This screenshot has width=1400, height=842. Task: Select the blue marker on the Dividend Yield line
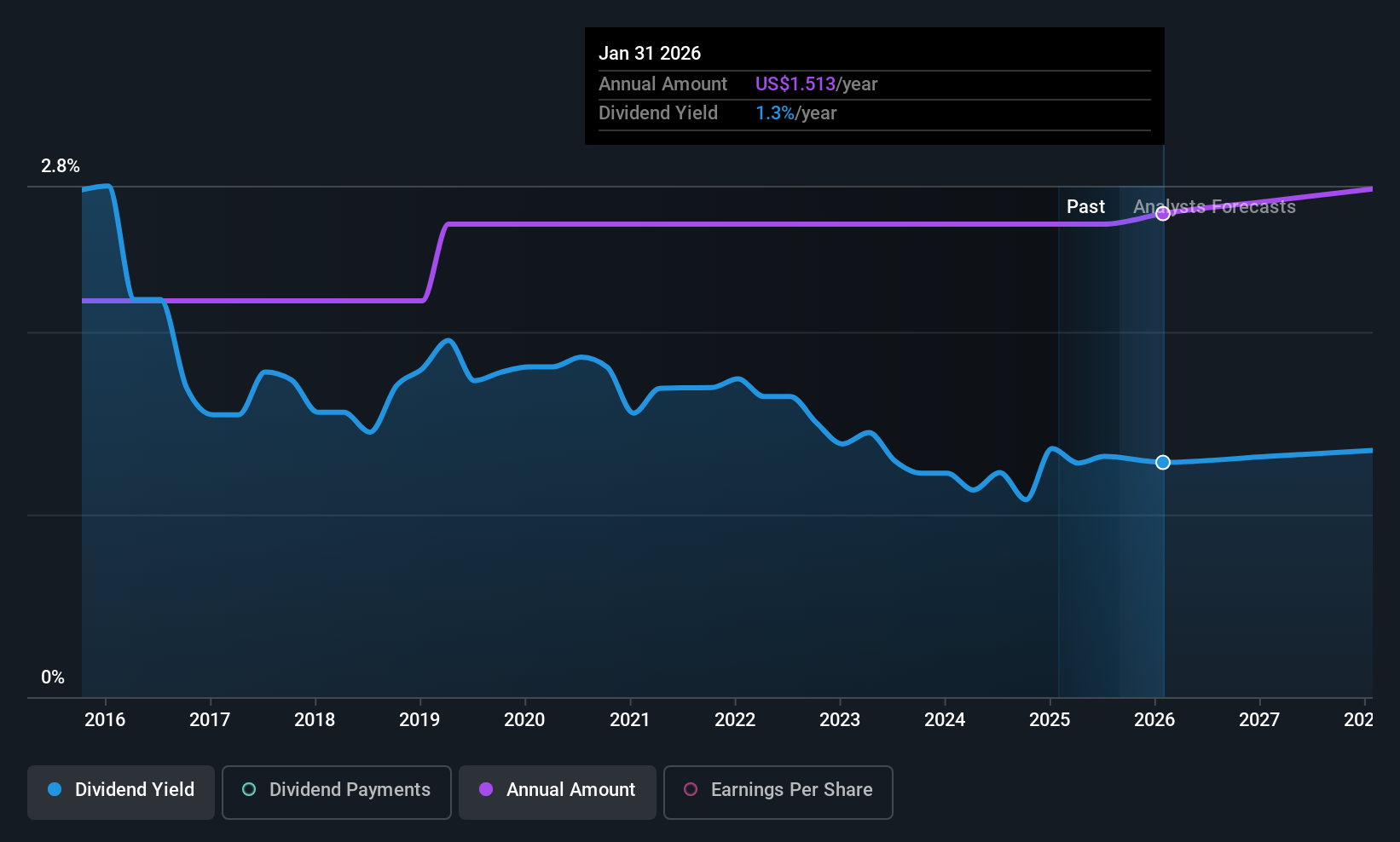tap(1162, 462)
